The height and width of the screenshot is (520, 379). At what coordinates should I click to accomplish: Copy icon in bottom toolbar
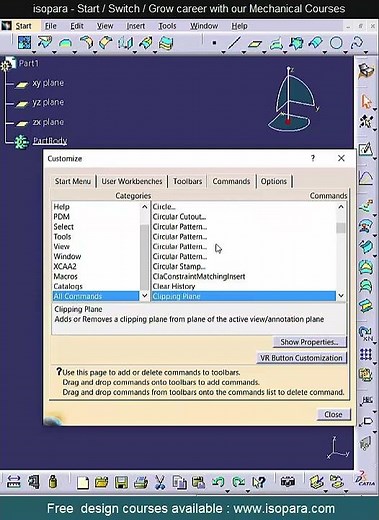(179, 482)
